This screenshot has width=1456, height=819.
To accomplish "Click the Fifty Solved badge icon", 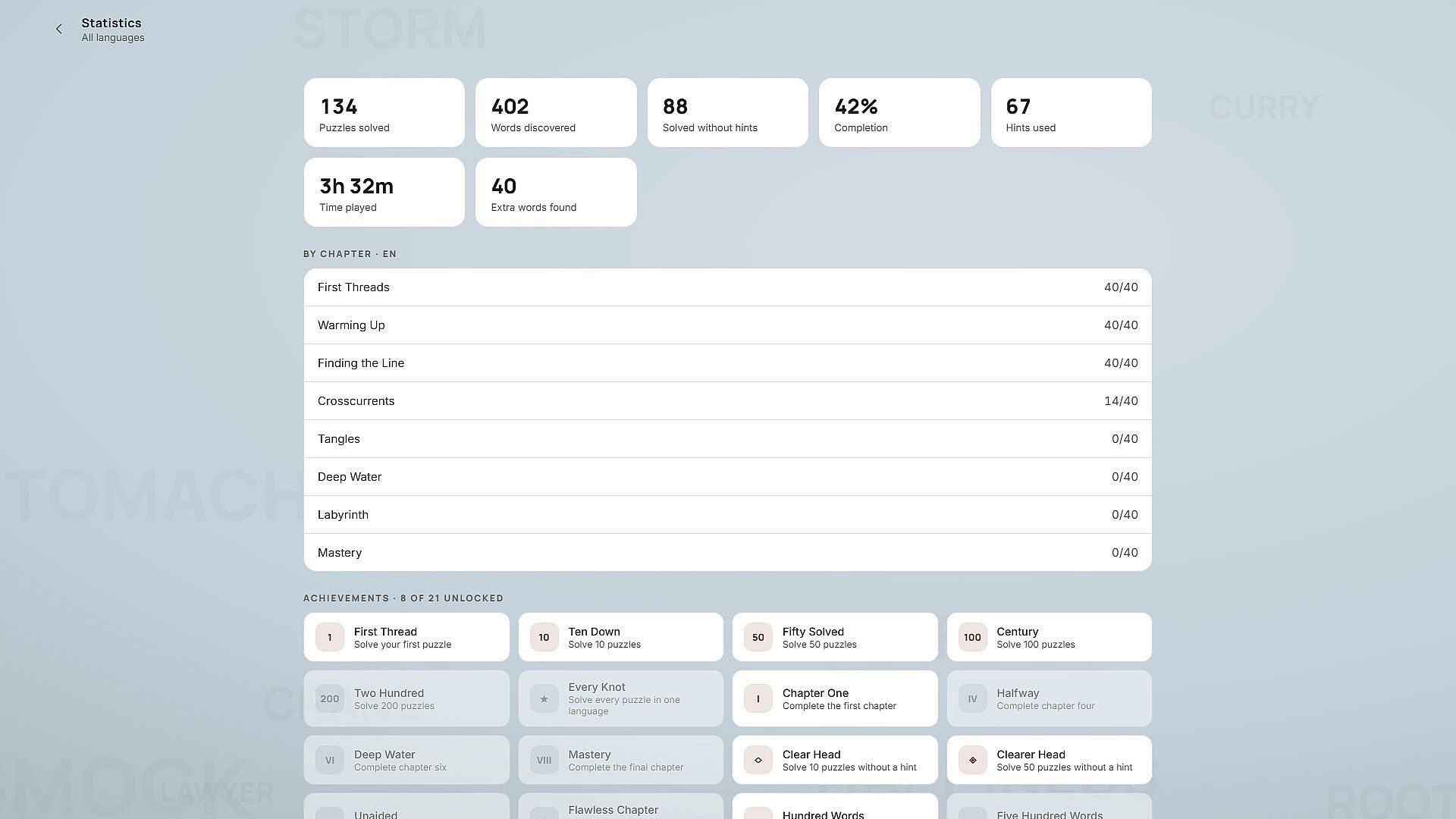I will coord(758,638).
